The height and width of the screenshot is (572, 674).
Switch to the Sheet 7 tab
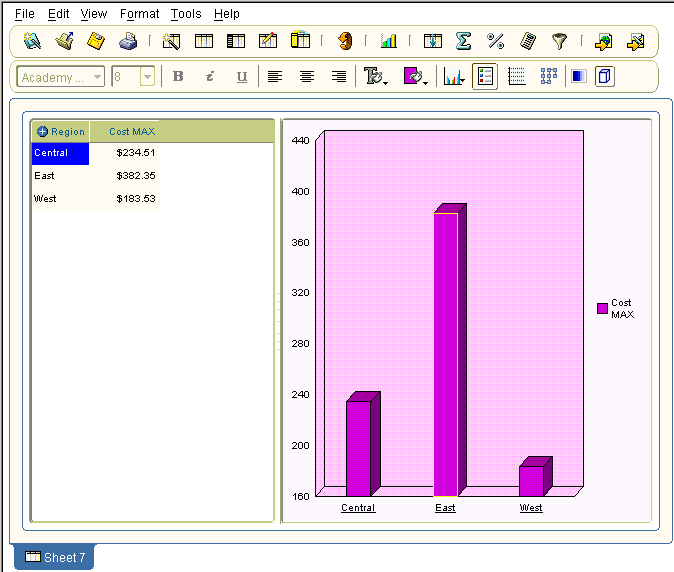click(55, 557)
